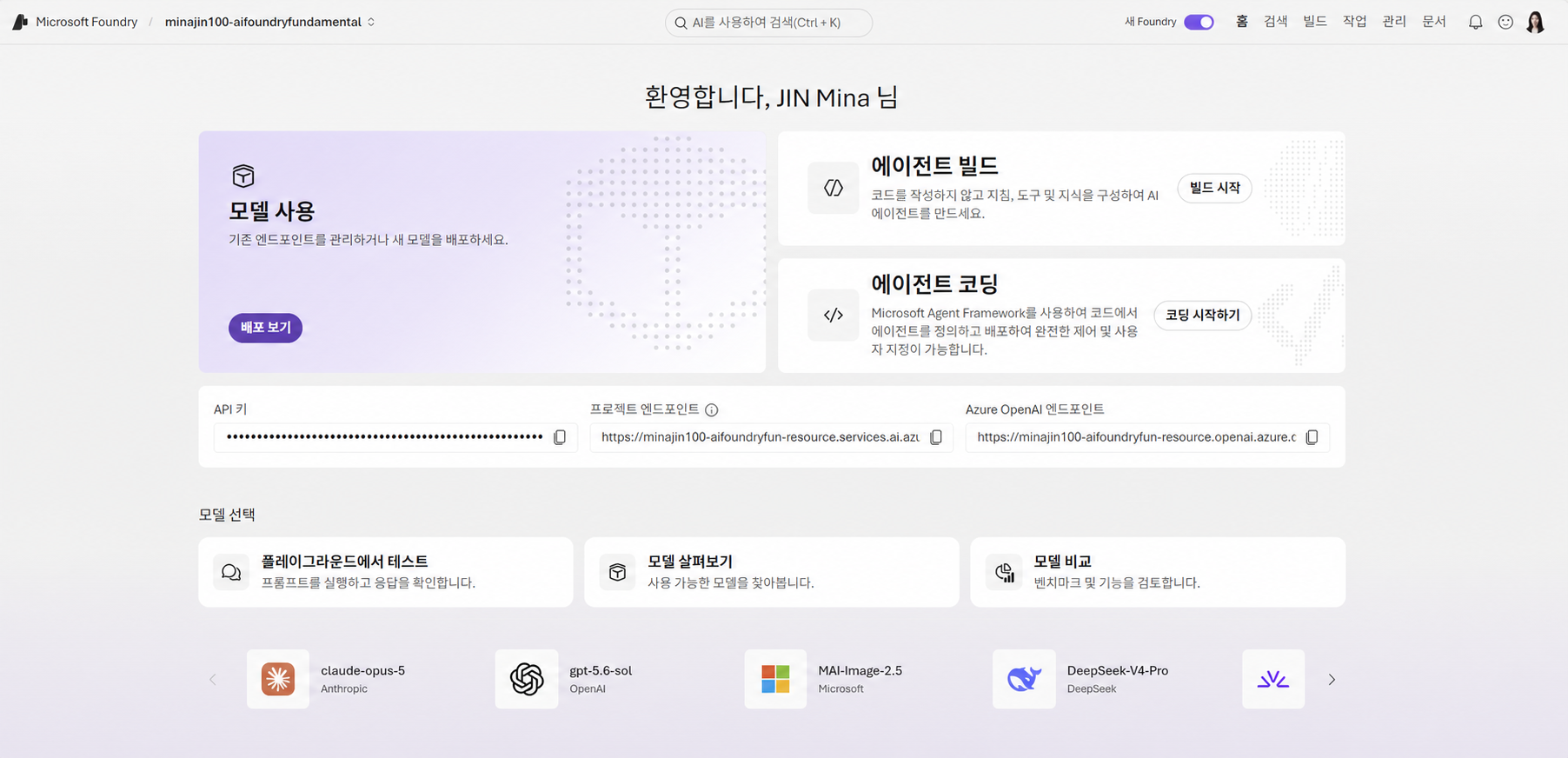Image resolution: width=1568 pixels, height=758 pixels.
Task: Open the 검색 menu item
Action: [x=1275, y=22]
